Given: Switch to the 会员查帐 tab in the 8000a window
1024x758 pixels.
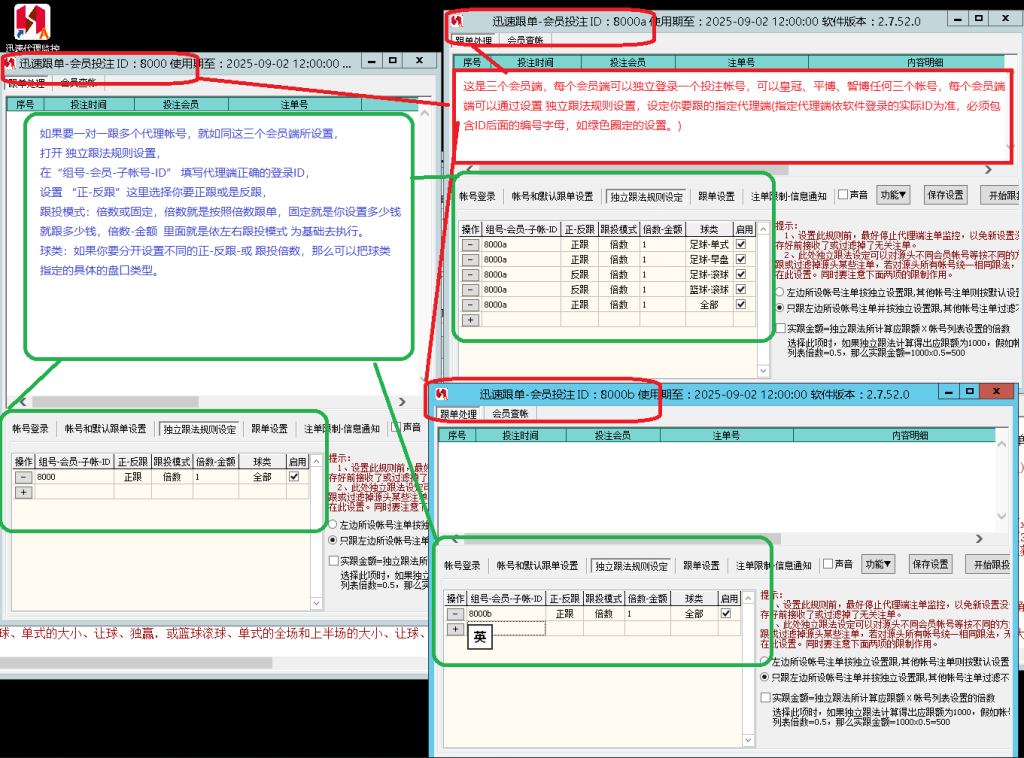Looking at the screenshot, I should pos(525,41).
